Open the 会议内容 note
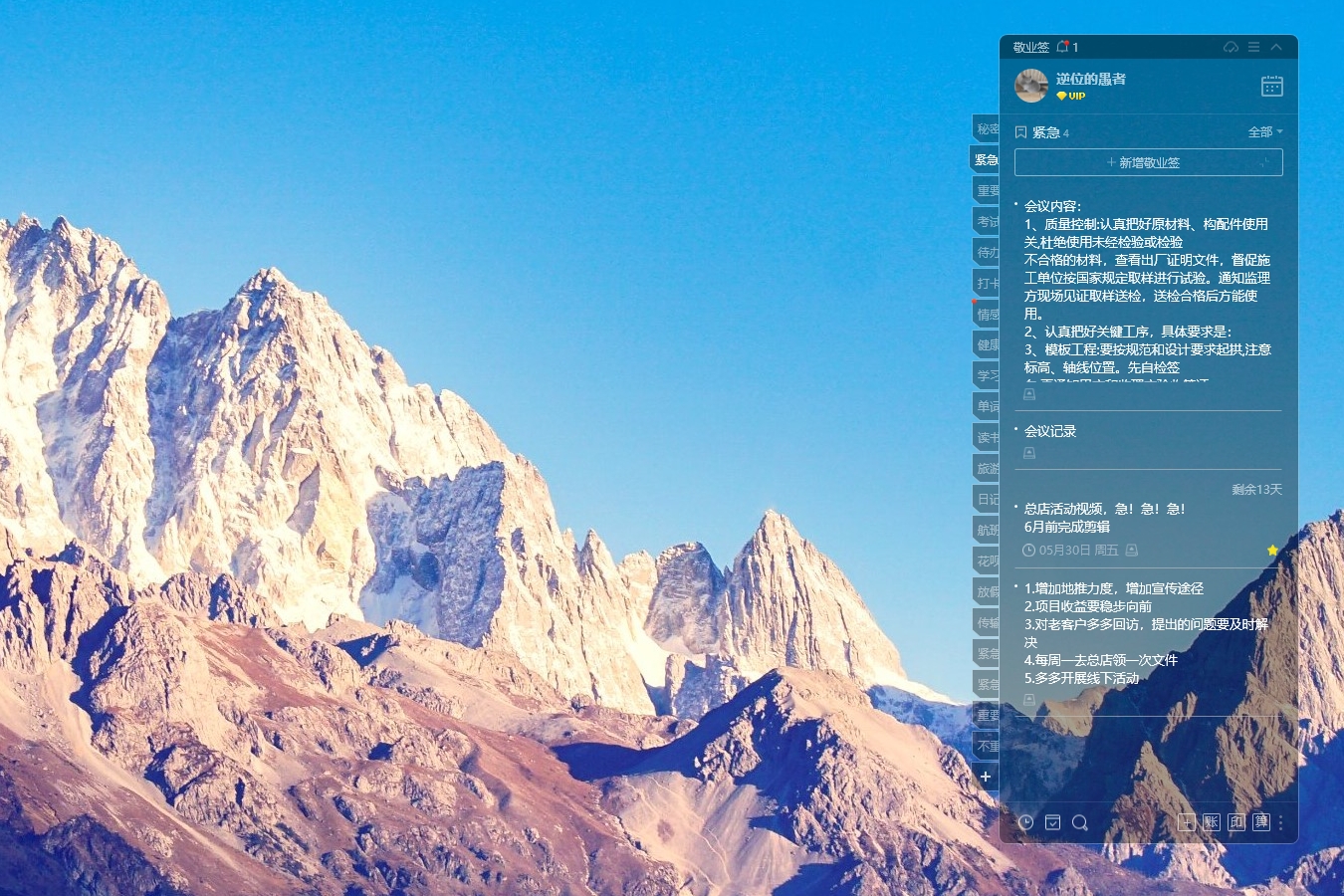 click(x=1148, y=290)
